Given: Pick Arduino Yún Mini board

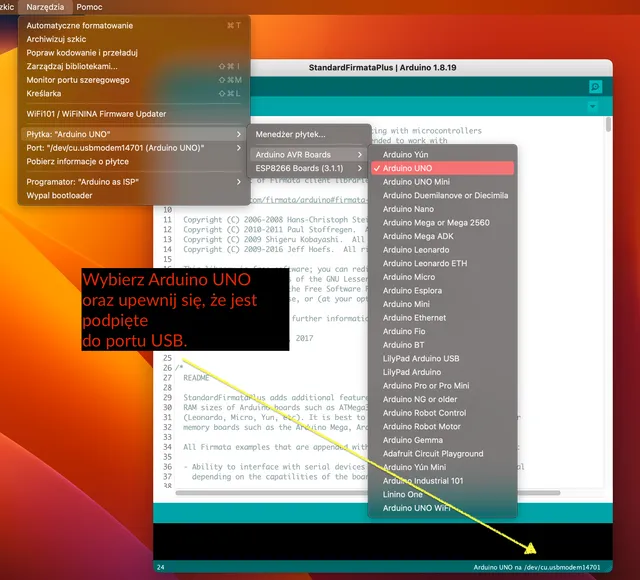Looking at the screenshot, I should point(442,467).
